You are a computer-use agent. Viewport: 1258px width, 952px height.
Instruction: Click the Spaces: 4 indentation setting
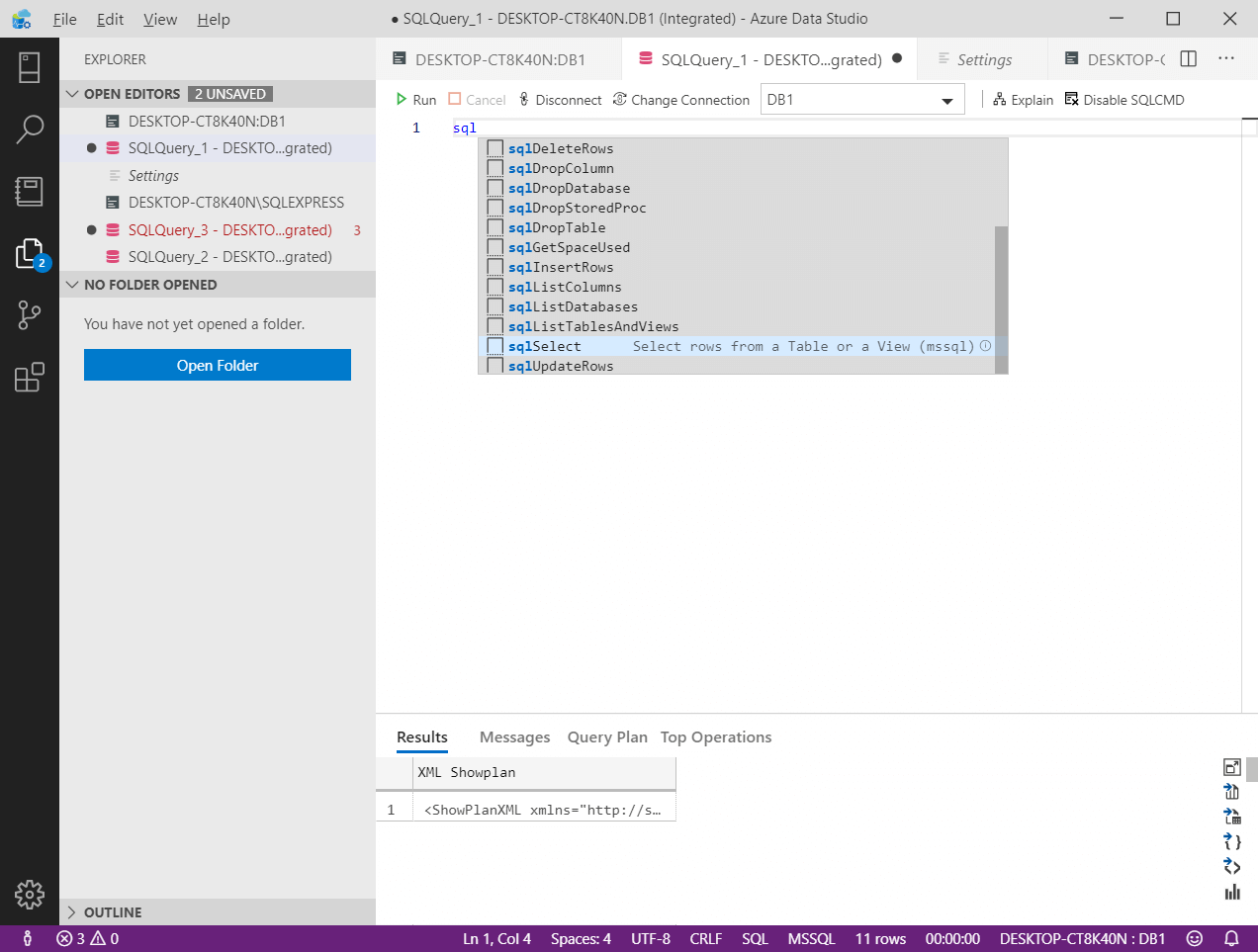coord(581,938)
